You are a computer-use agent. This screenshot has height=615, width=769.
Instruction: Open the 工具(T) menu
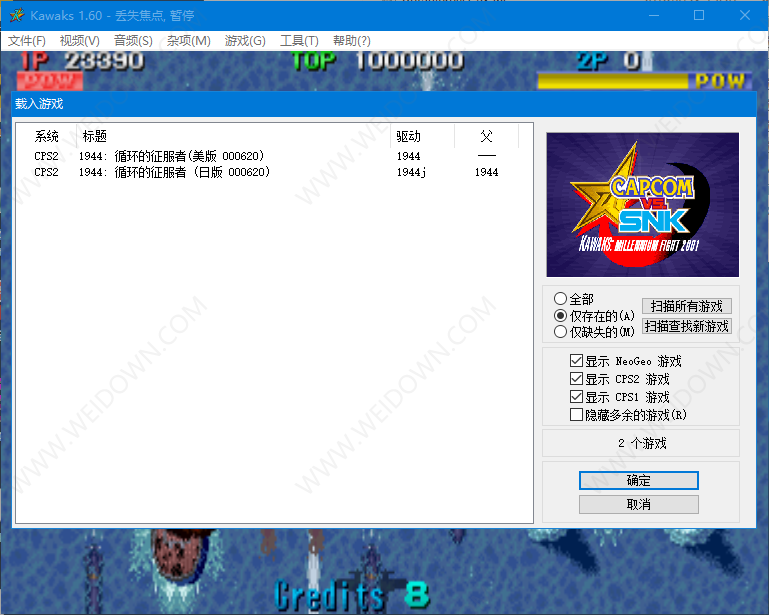pos(299,41)
